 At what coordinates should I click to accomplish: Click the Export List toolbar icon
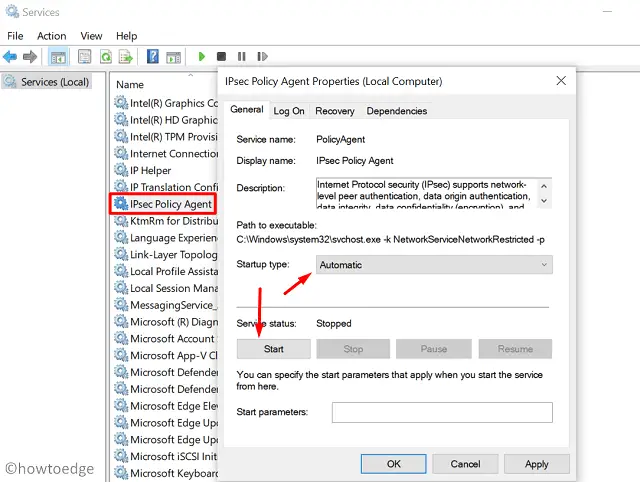[x=126, y=56]
